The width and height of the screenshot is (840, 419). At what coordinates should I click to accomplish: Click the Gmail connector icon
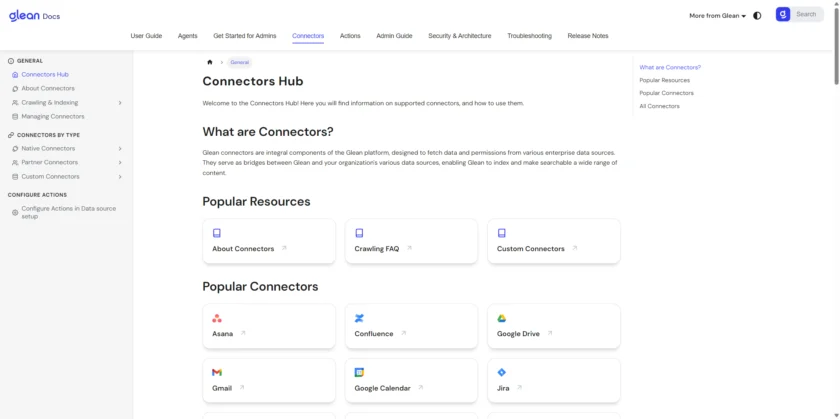pos(217,372)
